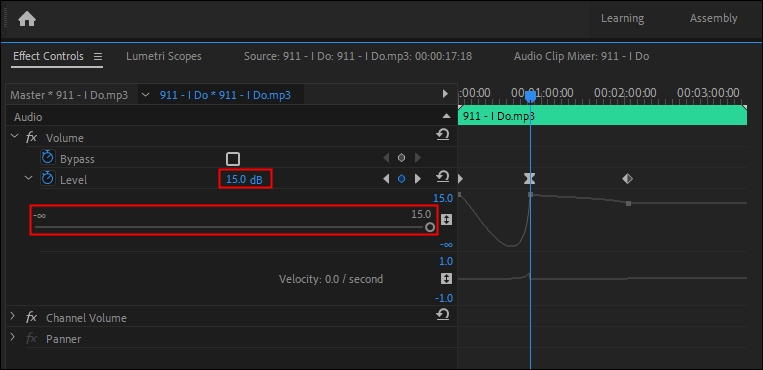Viewport: 763px width, 370px height.
Task: Open the Audio Clip Mixer tab
Action: pos(581,56)
